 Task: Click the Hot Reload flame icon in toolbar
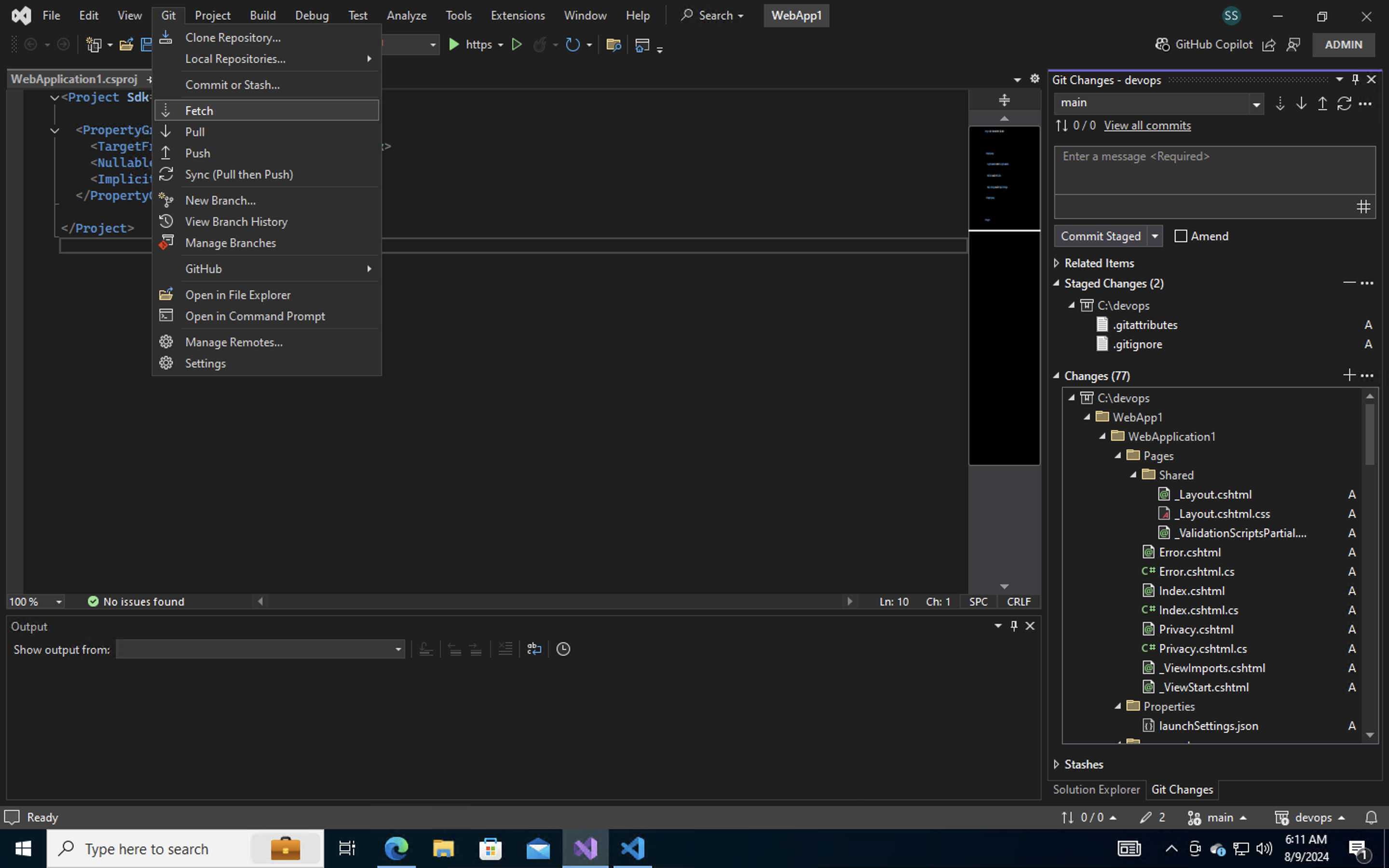click(540, 44)
